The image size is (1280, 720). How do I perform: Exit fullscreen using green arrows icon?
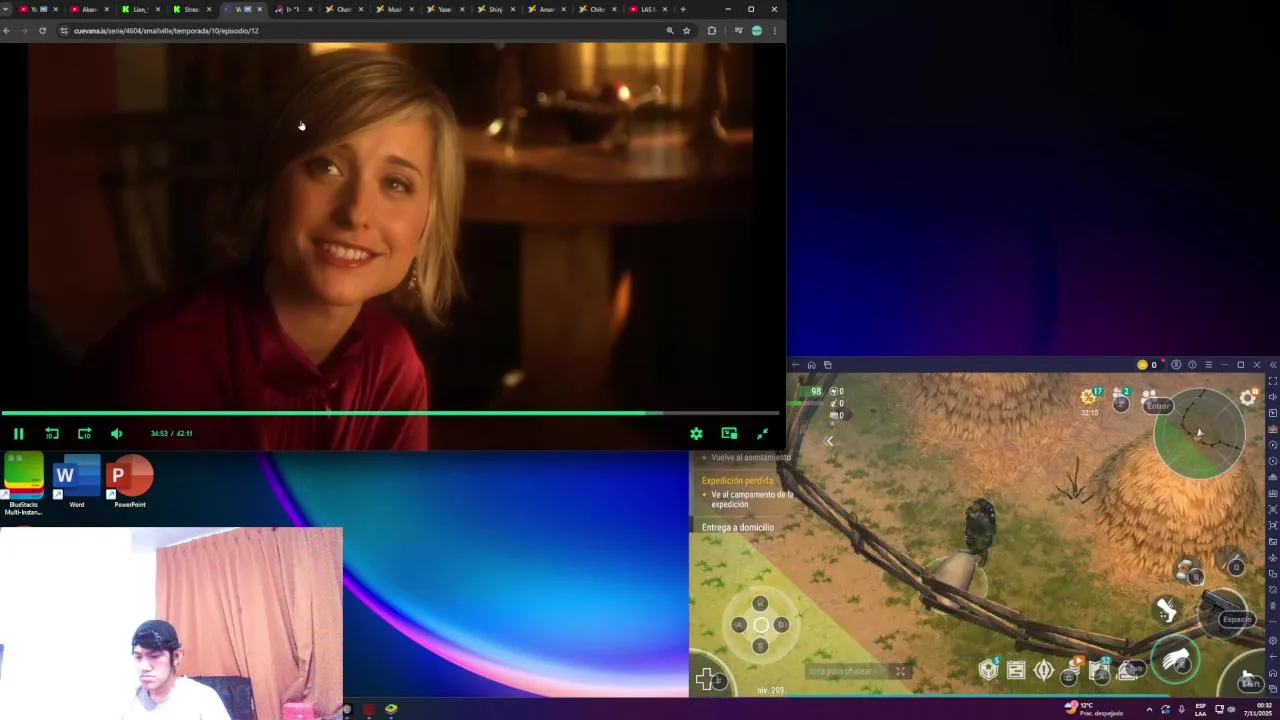762,433
